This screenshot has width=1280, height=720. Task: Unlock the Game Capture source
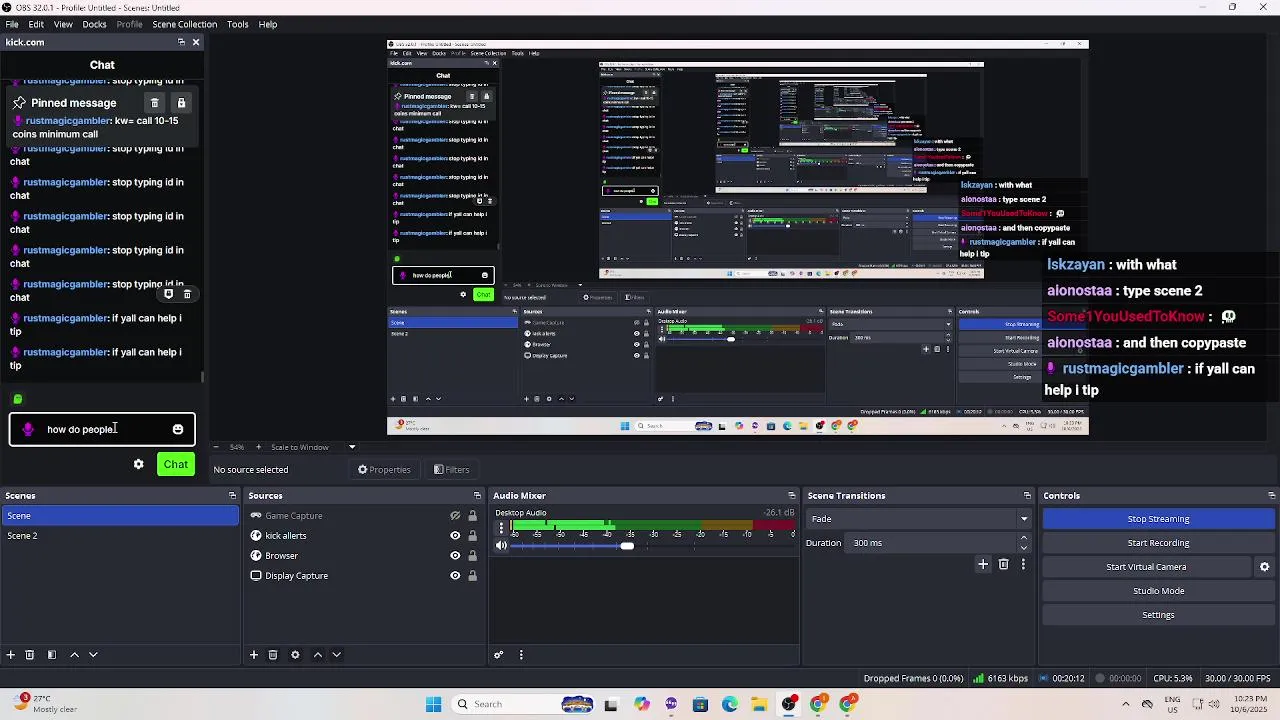coord(472,516)
